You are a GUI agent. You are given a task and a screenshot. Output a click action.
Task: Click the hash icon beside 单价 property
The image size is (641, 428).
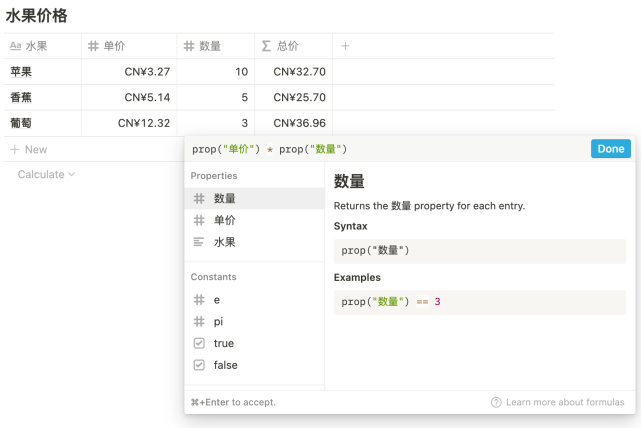click(199, 220)
